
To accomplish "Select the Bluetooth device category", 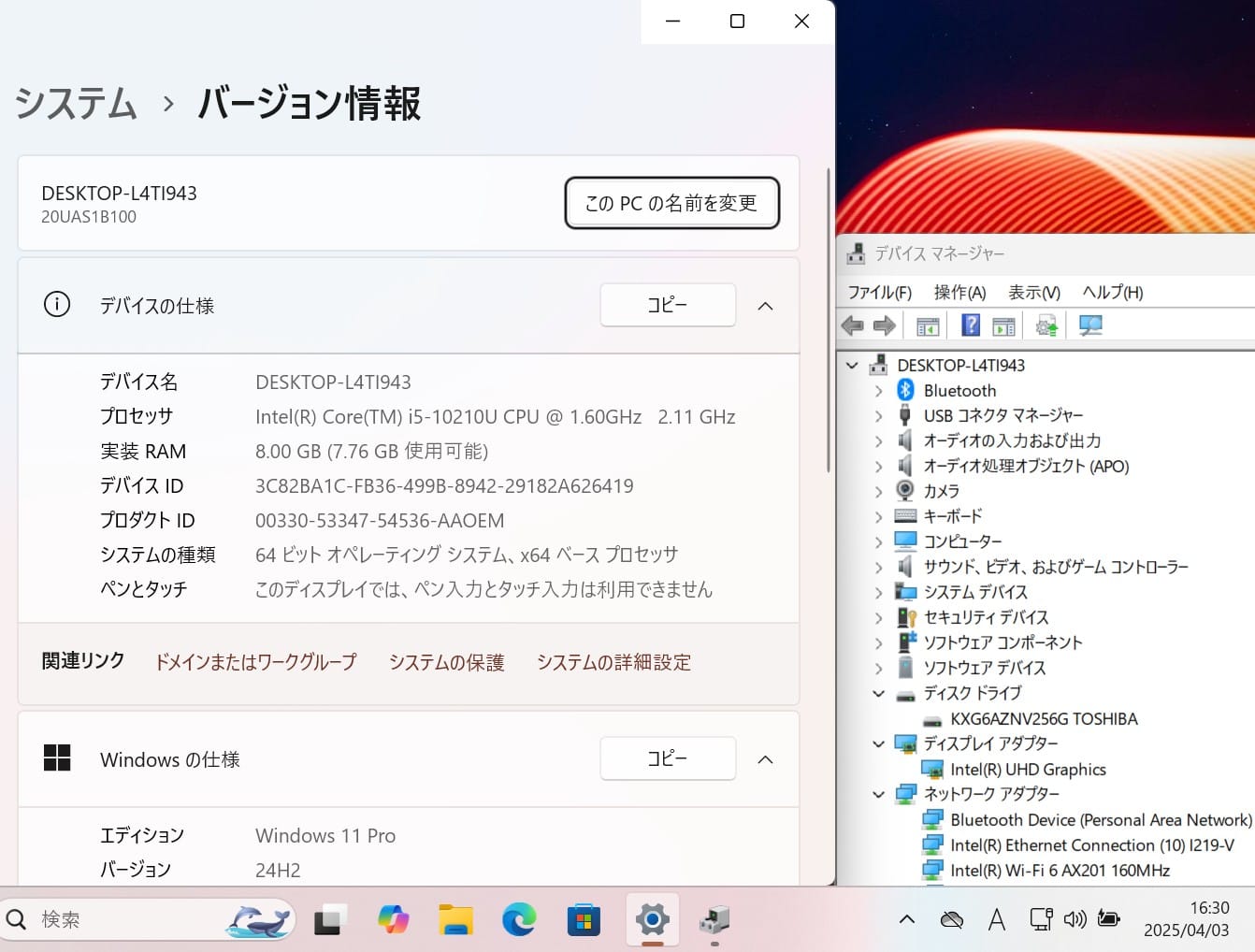I will [959, 390].
